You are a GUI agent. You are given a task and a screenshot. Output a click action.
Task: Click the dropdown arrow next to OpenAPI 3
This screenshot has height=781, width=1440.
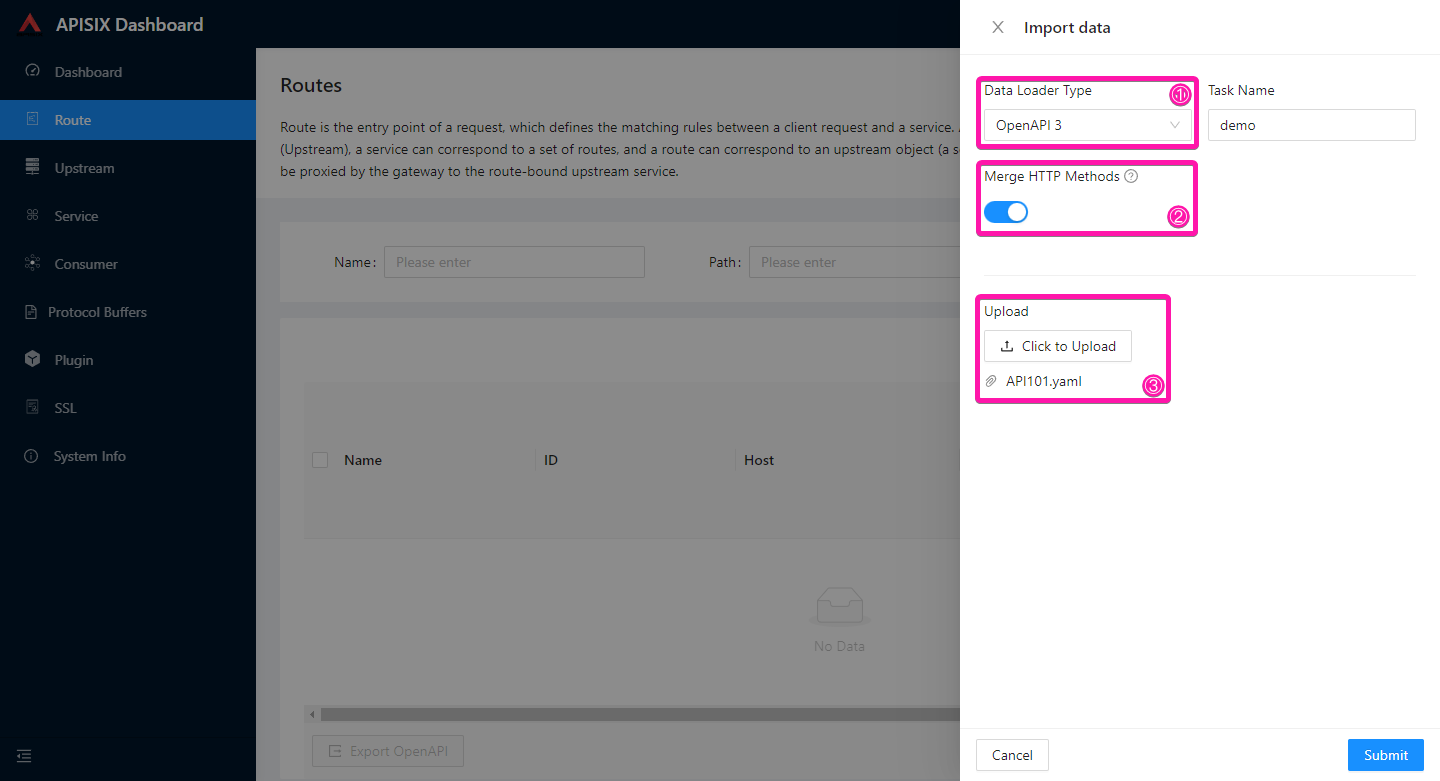(1175, 125)
